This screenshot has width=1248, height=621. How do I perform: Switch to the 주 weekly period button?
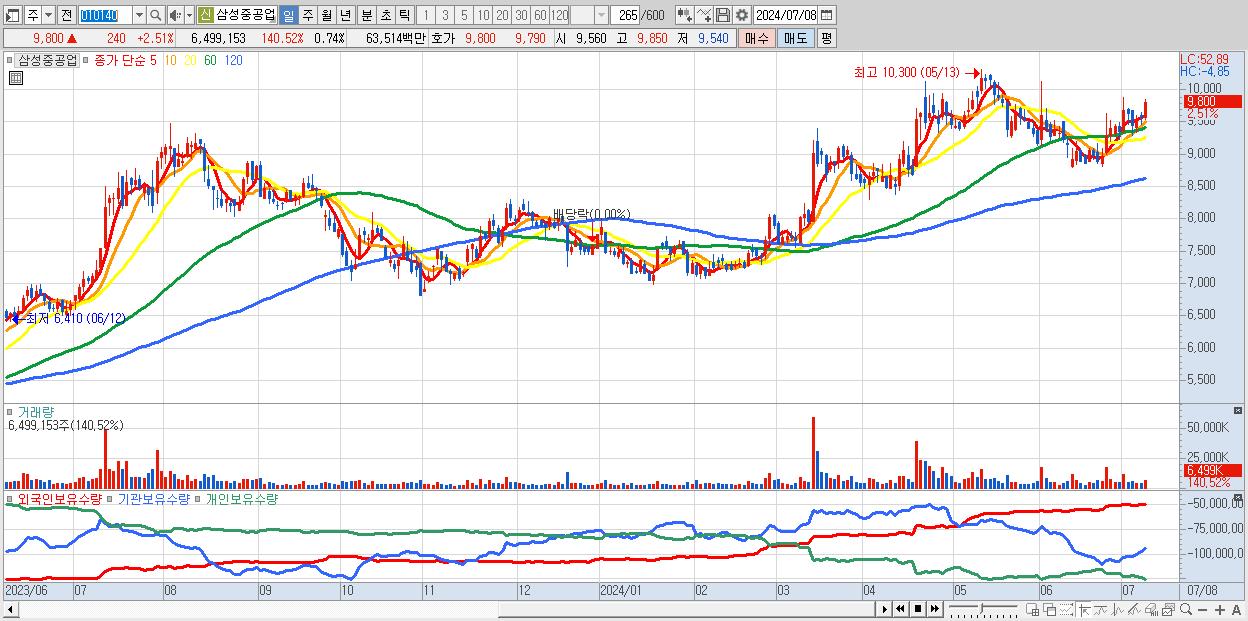point(307,15)
